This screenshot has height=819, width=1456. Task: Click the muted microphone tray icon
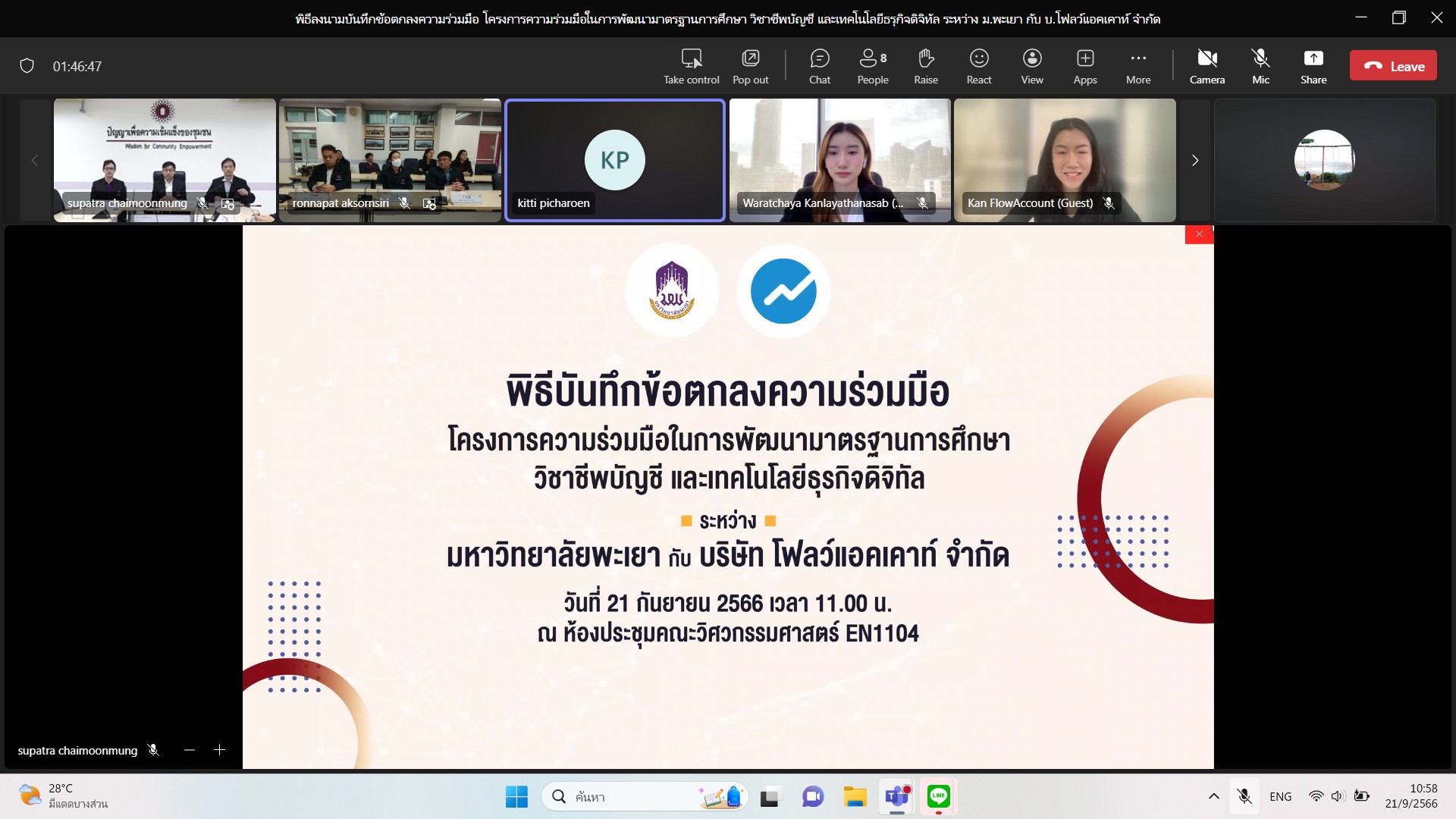pos(1244,796)
